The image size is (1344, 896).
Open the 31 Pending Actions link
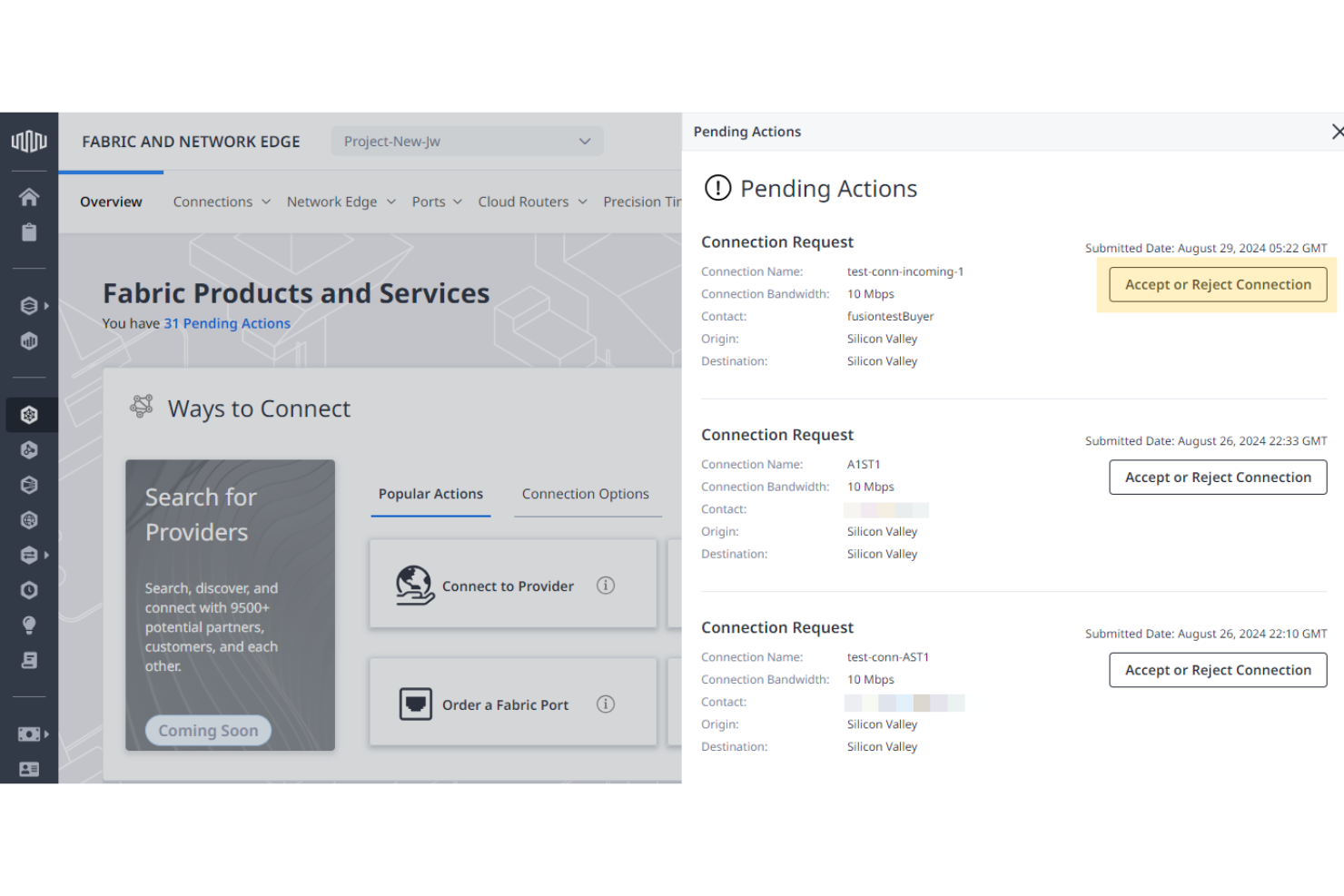point(227,323)
